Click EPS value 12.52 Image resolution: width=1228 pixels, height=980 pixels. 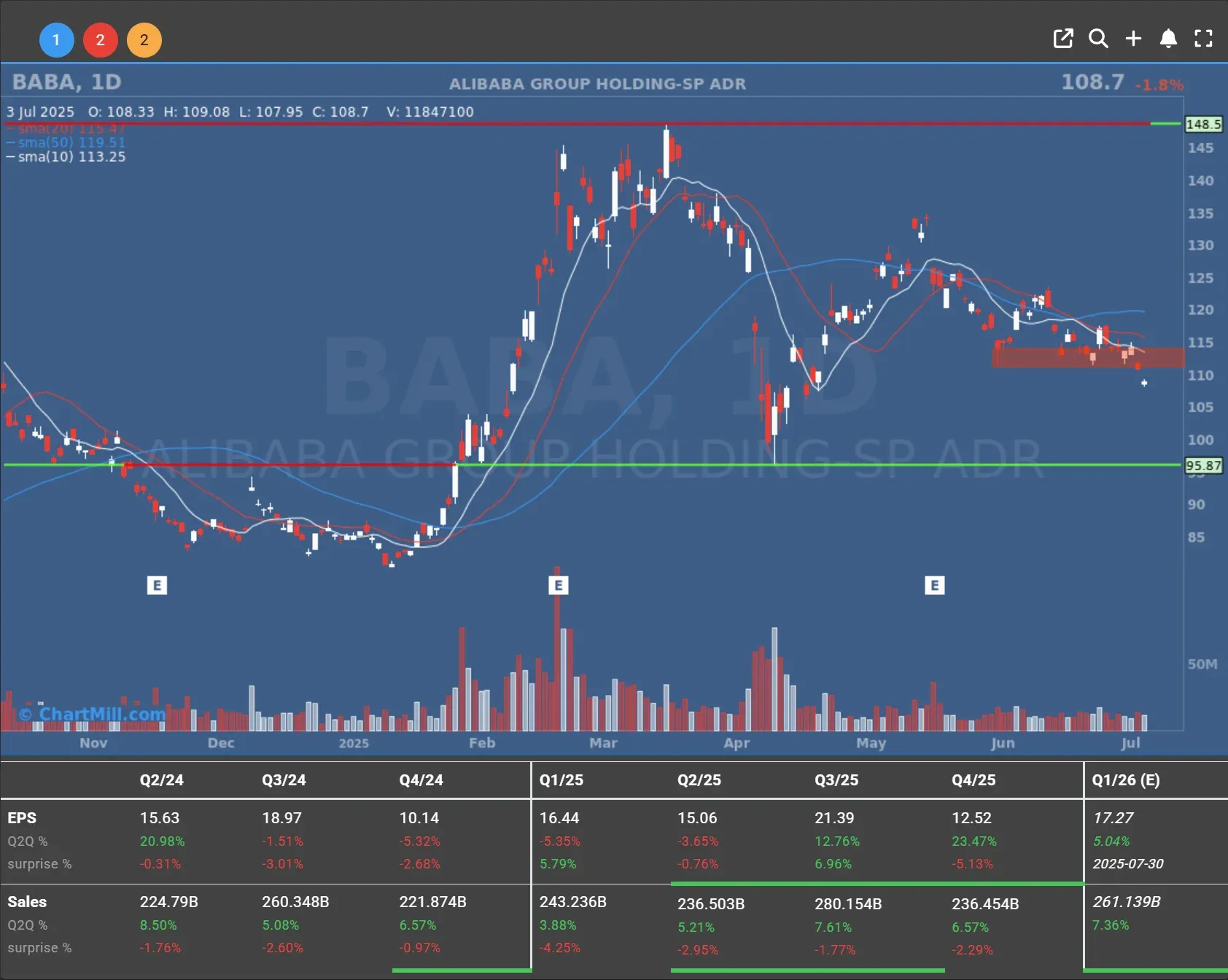tap(971, 818)
